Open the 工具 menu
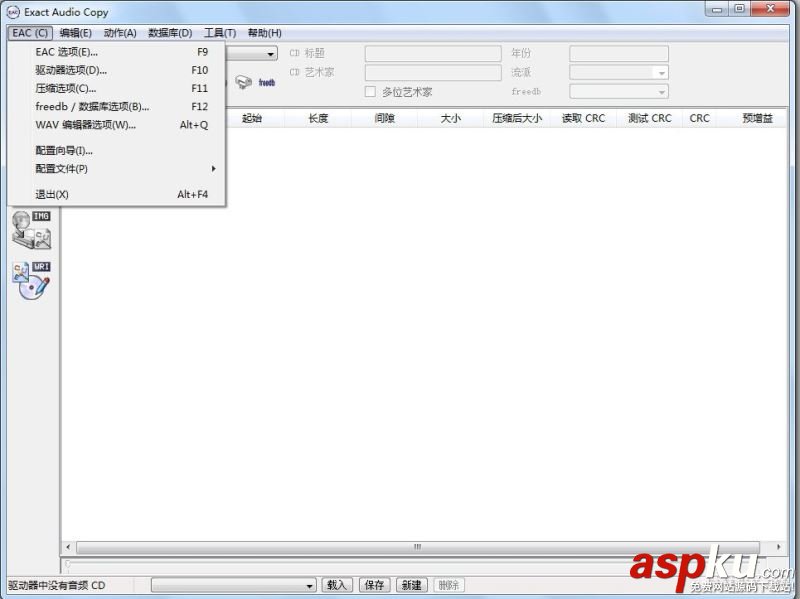The image size is (800, 599). click(219, 31)
